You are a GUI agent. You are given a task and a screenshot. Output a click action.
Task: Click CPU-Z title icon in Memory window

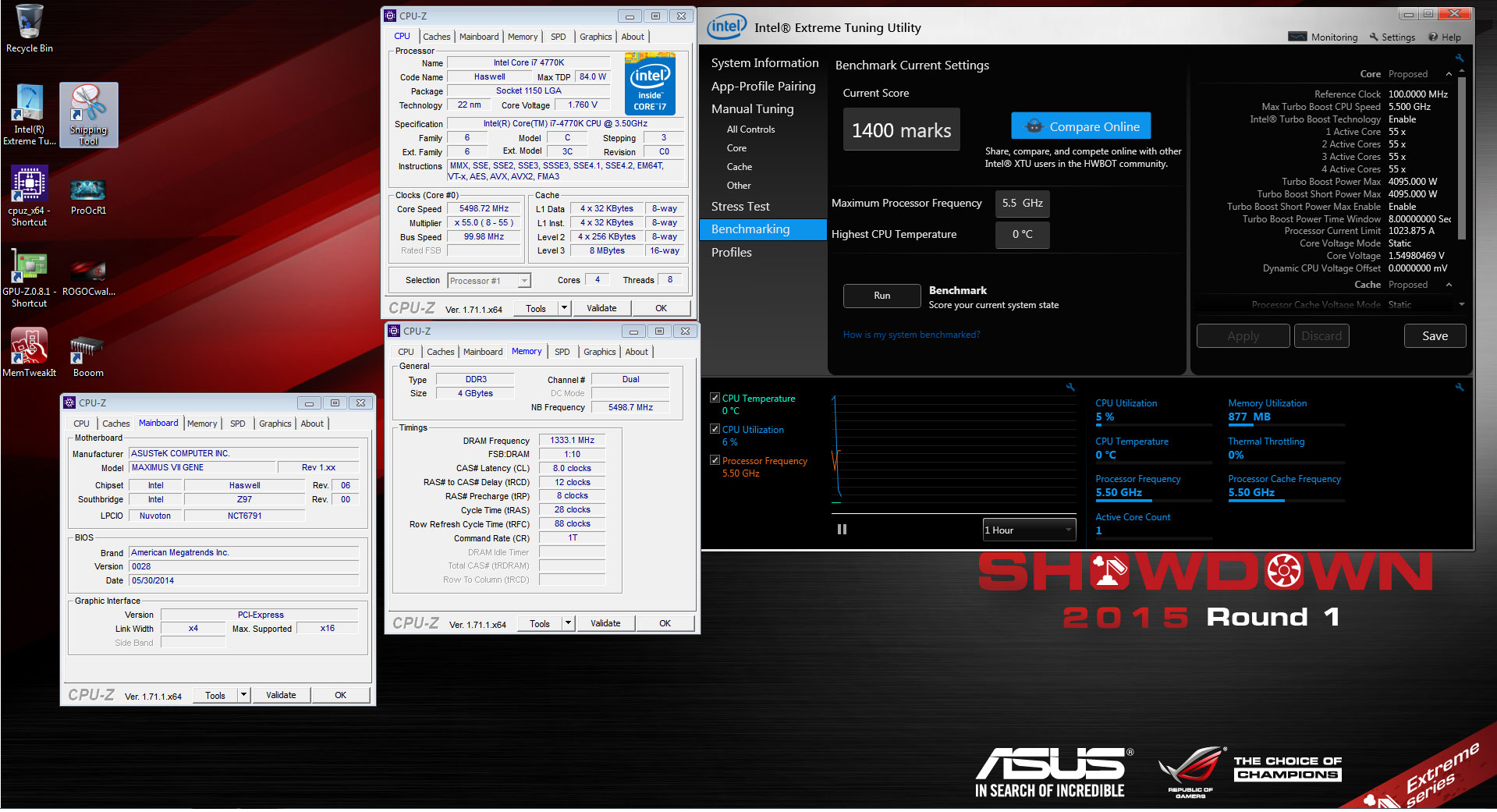[x=394, y=331]
